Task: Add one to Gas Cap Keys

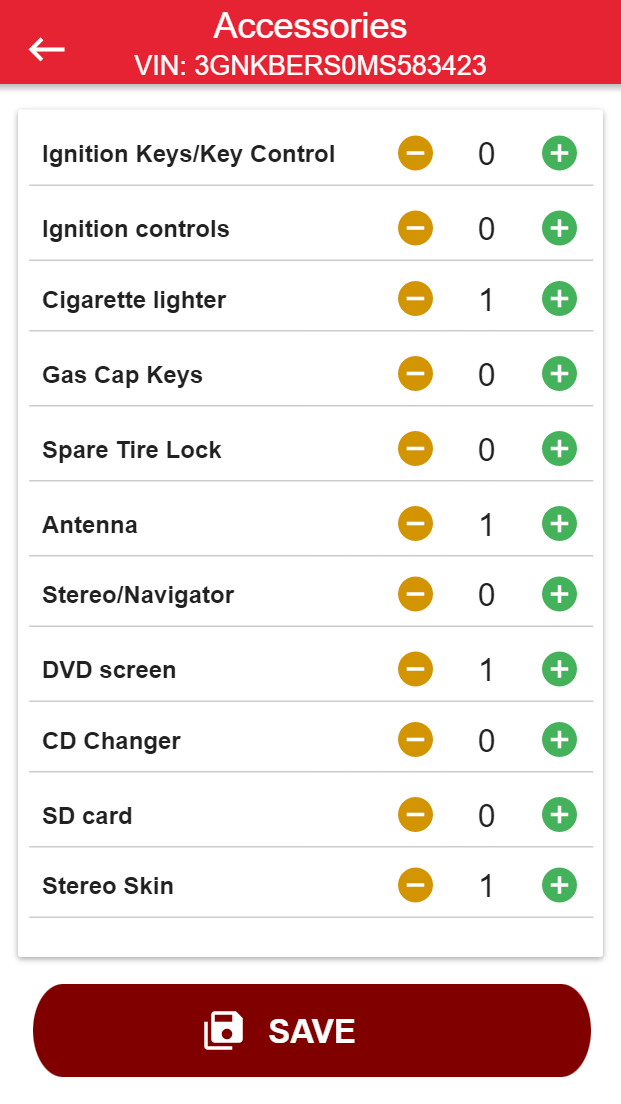Action: click(x=559, y=374)
